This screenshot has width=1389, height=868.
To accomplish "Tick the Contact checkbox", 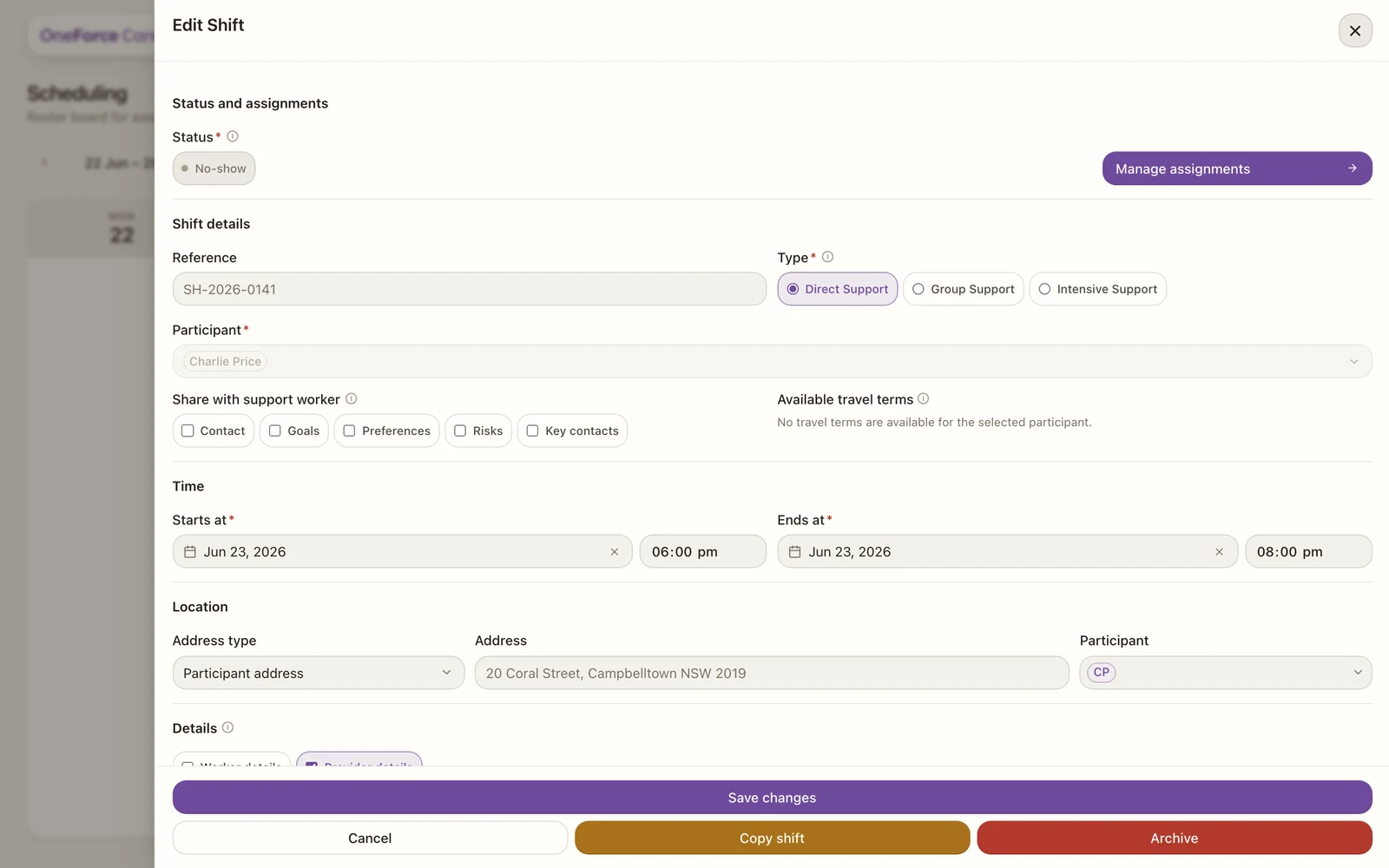I will pyautogui.click(x=188, y=431).
